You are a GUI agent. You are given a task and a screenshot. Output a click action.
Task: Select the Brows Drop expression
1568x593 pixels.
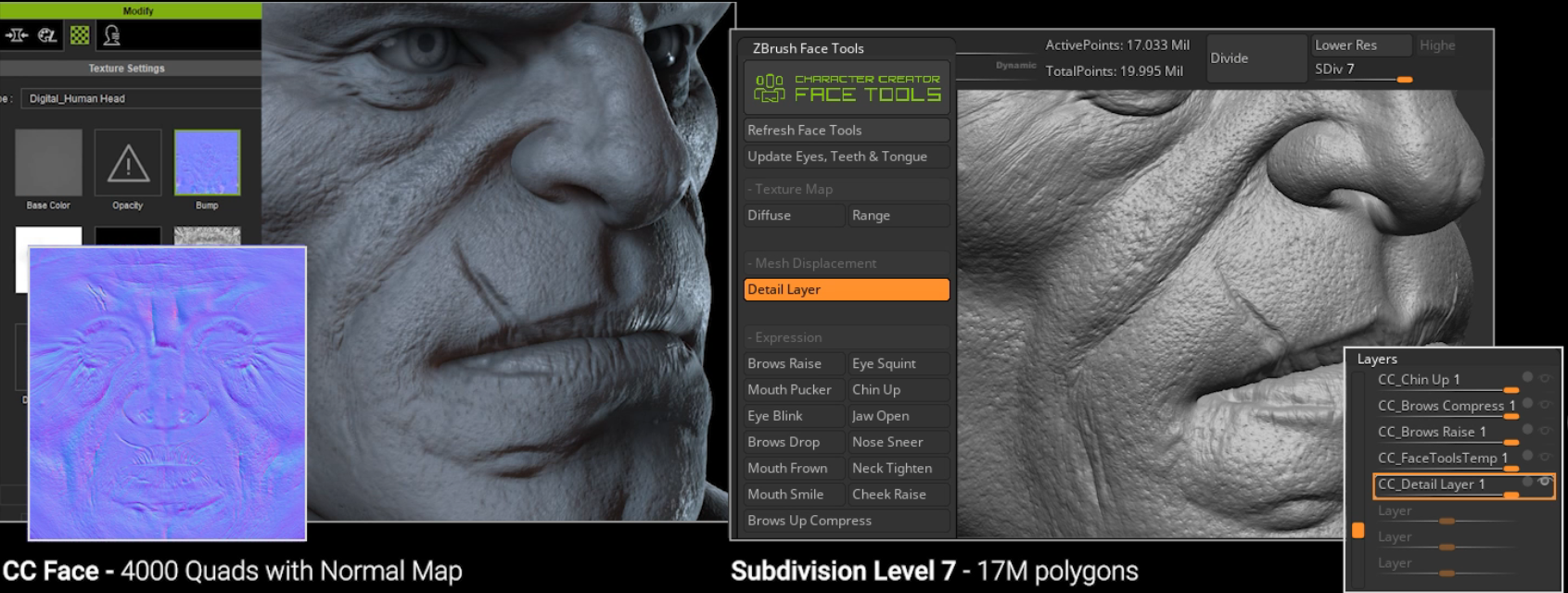click(x=795, y=441)
